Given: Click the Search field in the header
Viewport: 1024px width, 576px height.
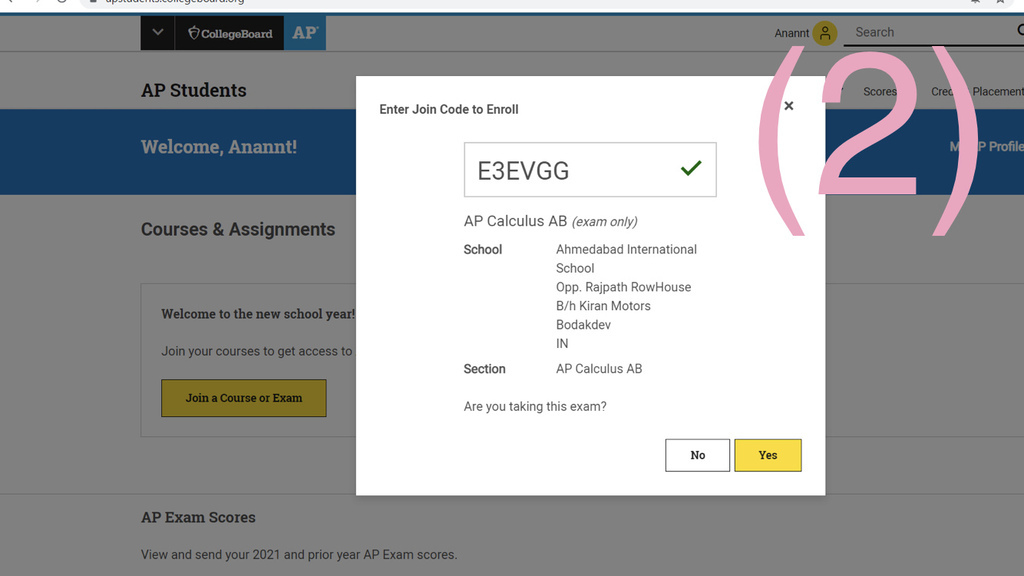Looking at the screenshot, I should 934,32.
